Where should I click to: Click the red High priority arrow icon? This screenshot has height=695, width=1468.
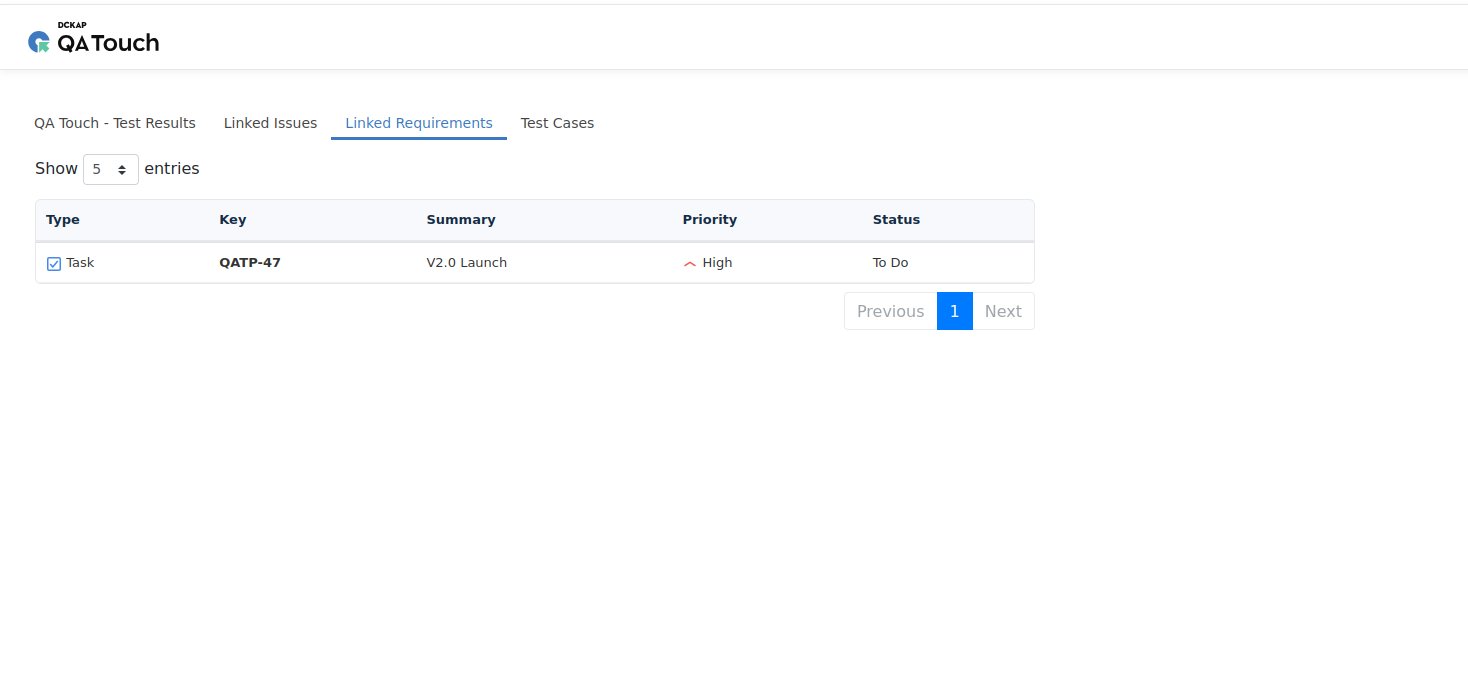(690, 264)
